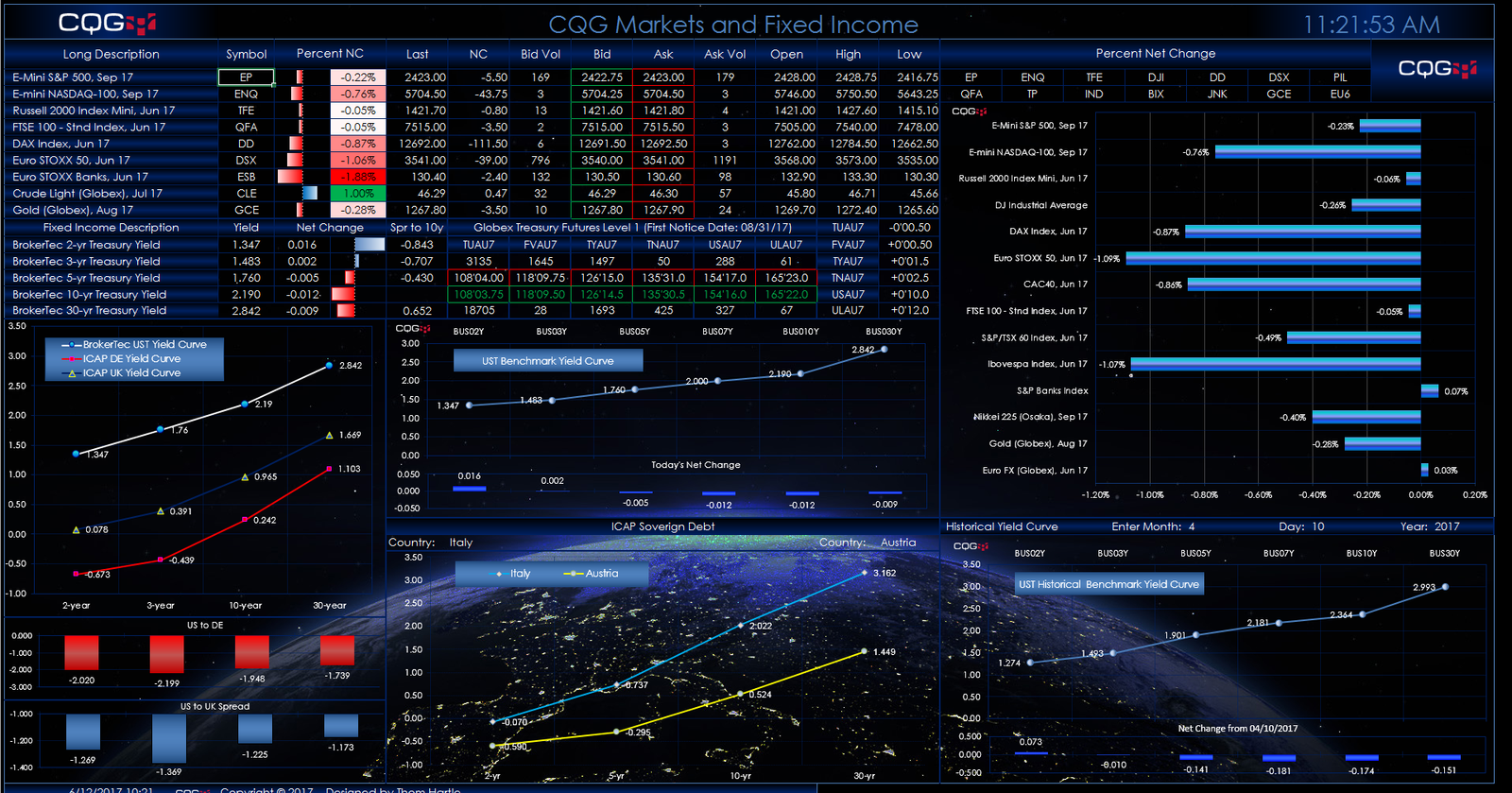Click the DAX Index last price 12692.00
This screenshot has height=793, width=1512.
coord(422,144)
